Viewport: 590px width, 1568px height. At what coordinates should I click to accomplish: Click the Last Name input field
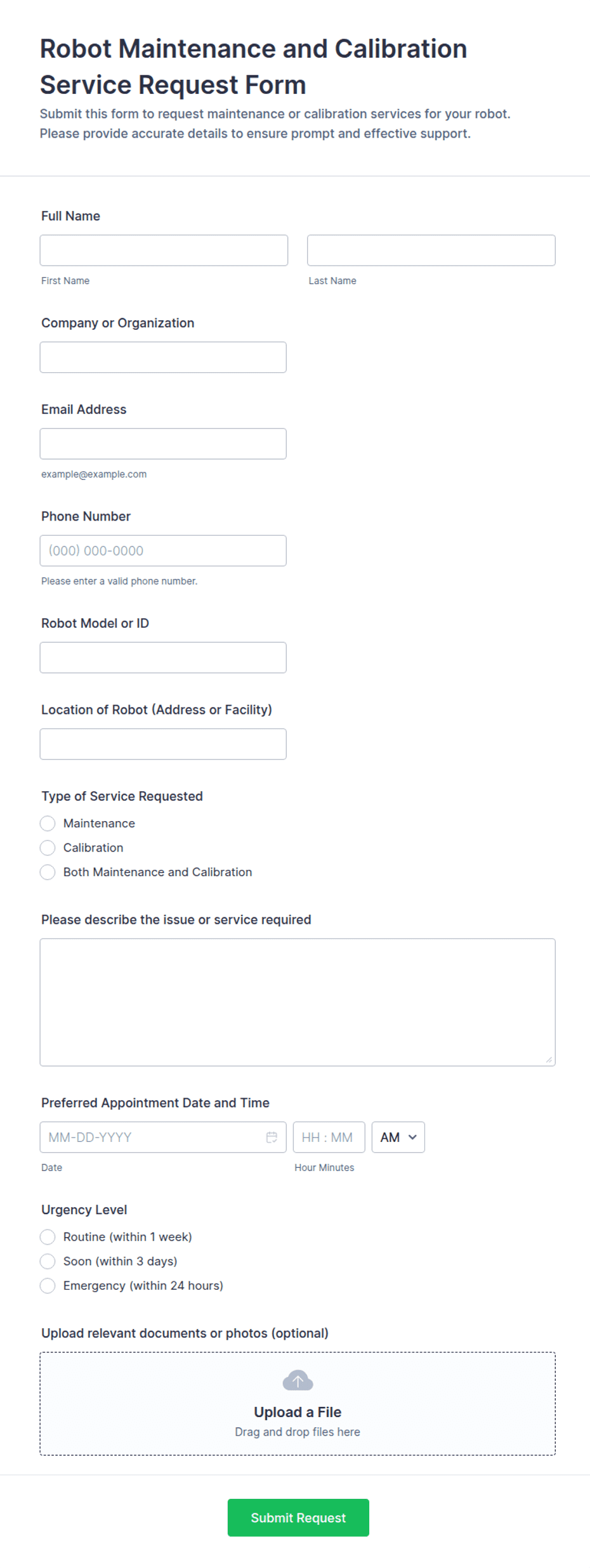(431, 250)
